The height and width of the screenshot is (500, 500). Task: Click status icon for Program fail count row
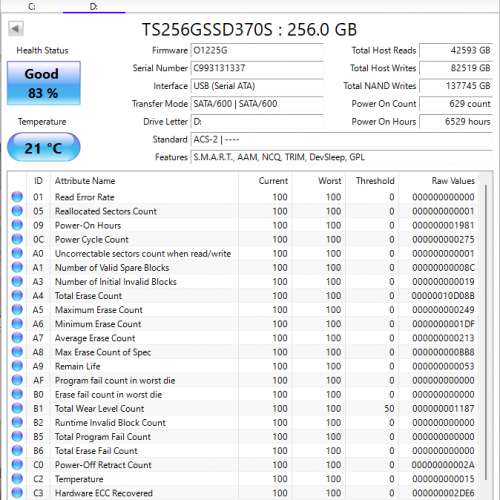point(17,380)
